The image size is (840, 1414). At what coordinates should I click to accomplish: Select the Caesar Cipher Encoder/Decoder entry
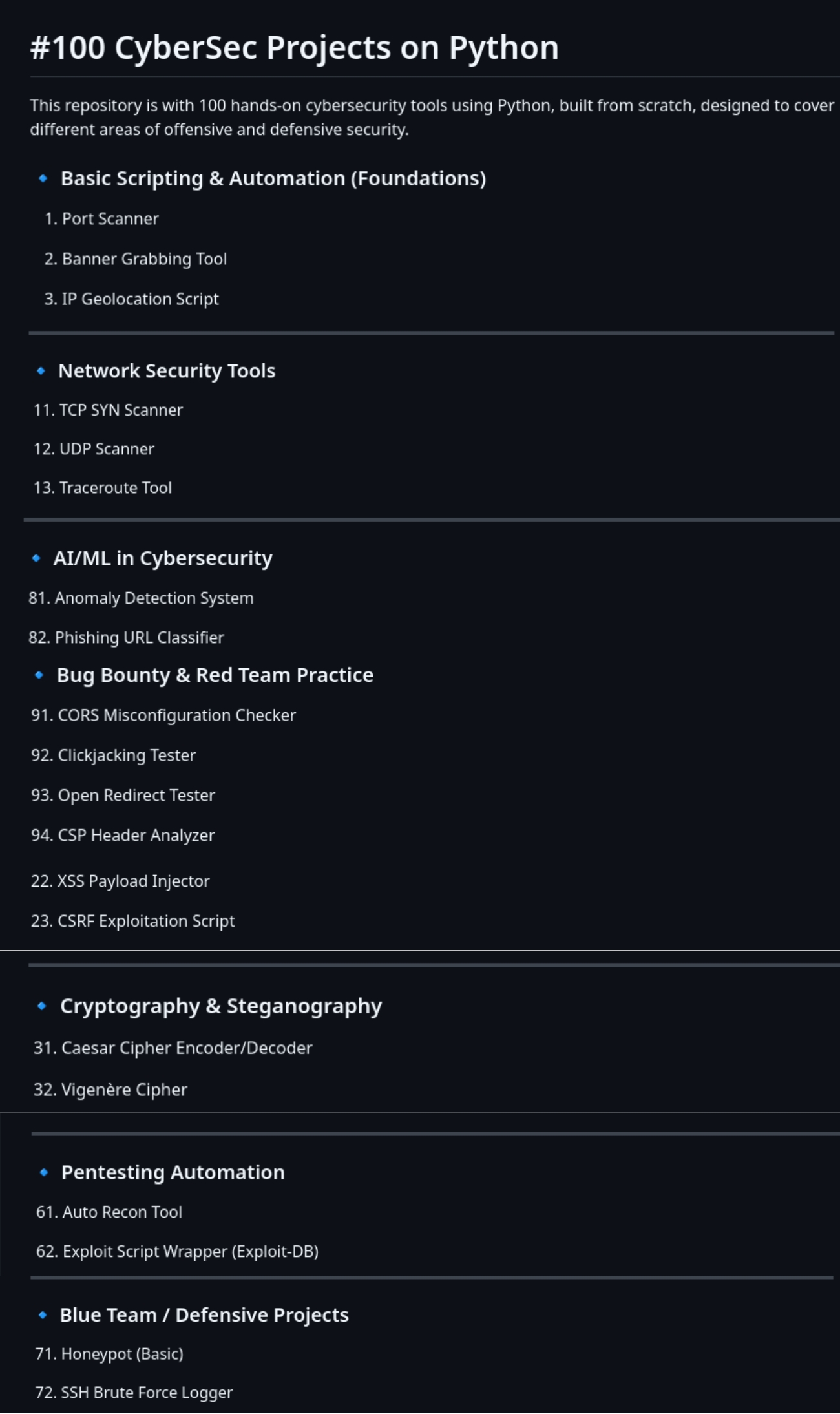pos(186,1048)
